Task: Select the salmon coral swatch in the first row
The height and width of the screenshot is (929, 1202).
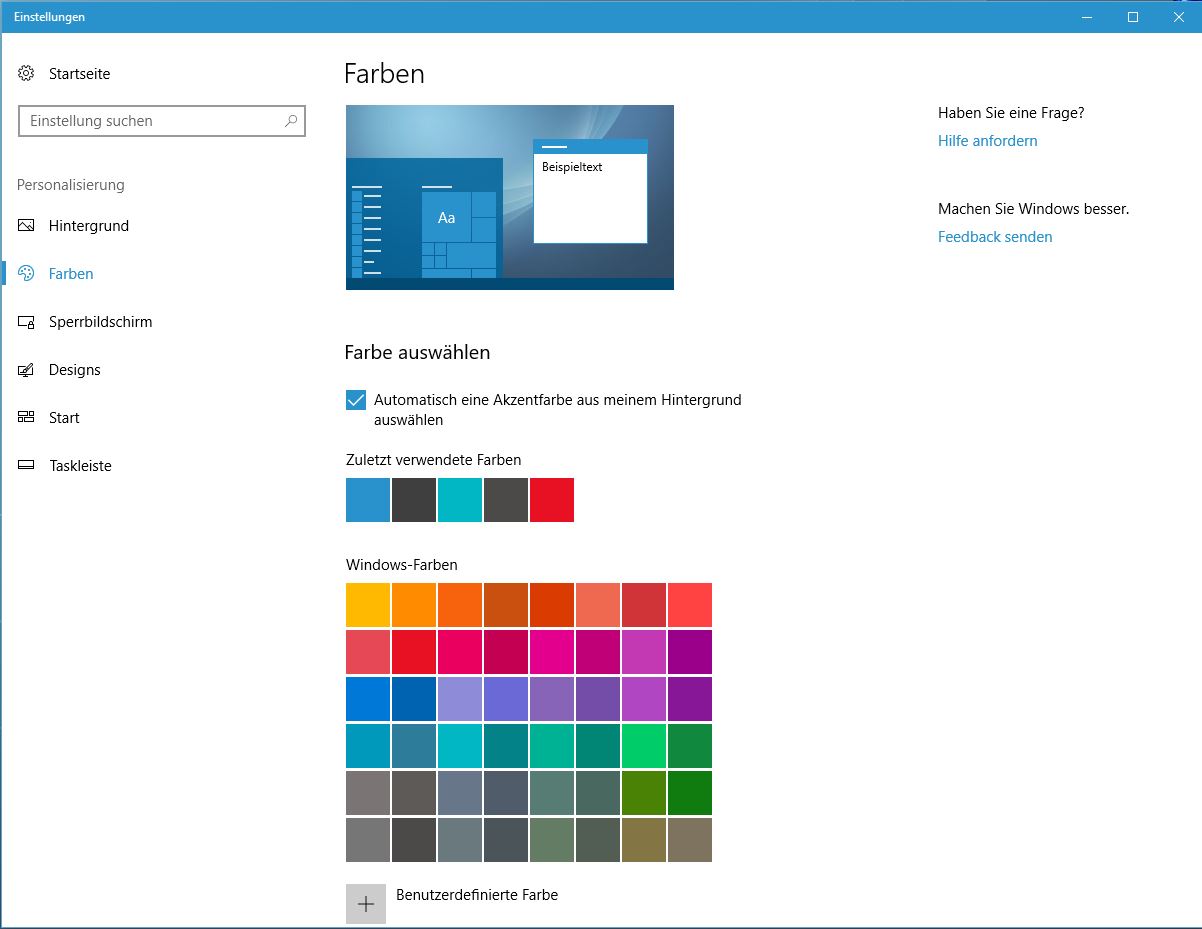Action: [598, 605]
